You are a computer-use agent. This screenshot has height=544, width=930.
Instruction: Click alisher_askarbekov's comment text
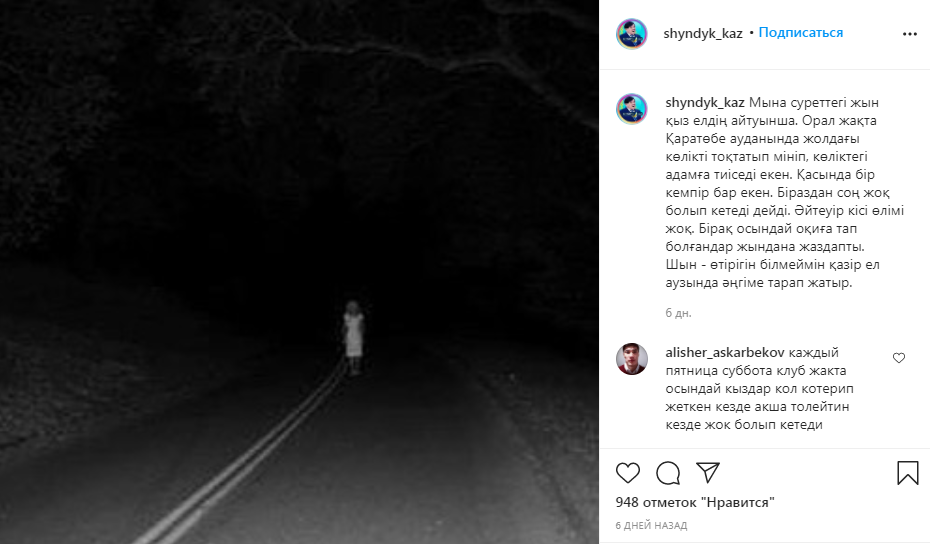(x=759, y=389)
